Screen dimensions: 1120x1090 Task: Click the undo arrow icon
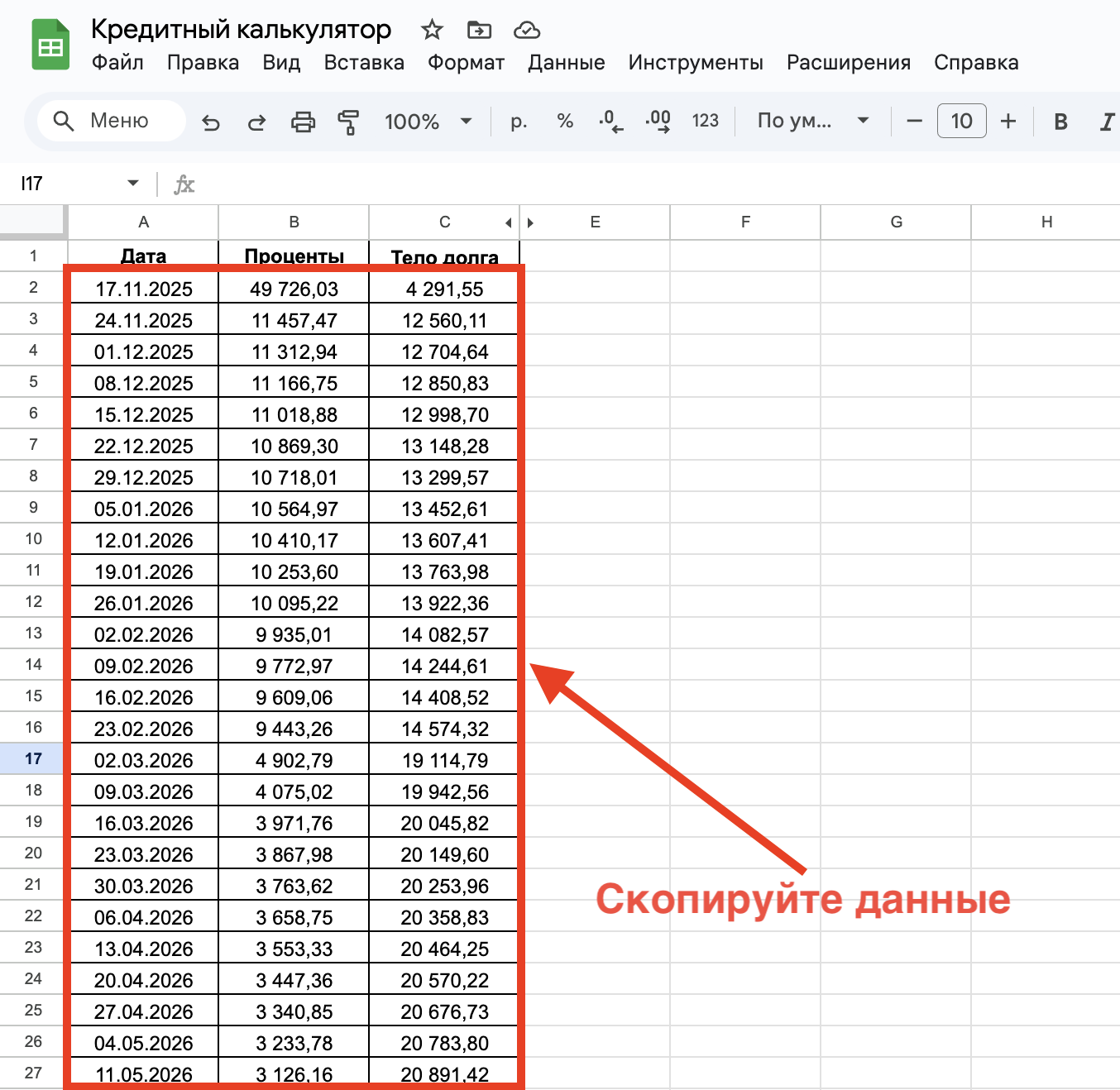[211, 122]
